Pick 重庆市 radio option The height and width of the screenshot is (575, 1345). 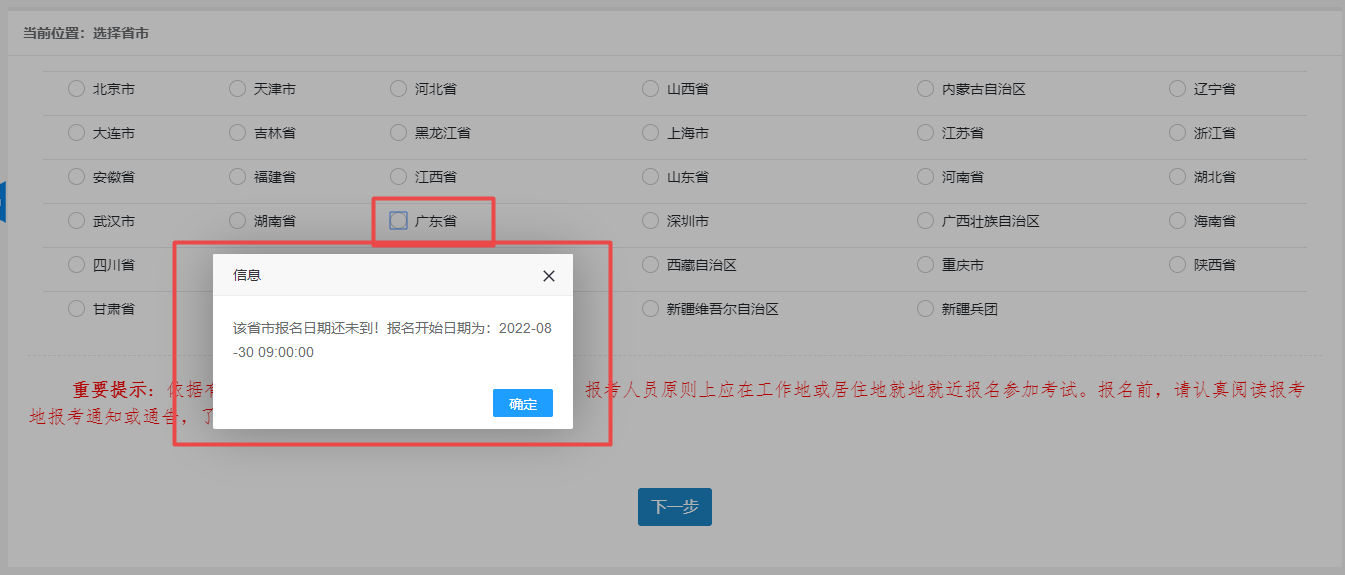925,265
